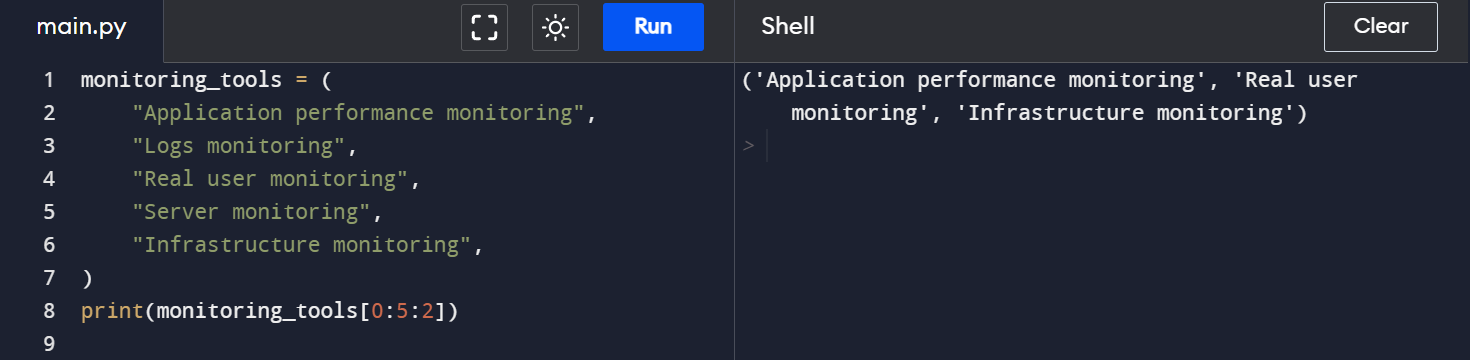Select the main.py file tab
The width and height of the screenshot is (1470, 360).
(81, 27)
